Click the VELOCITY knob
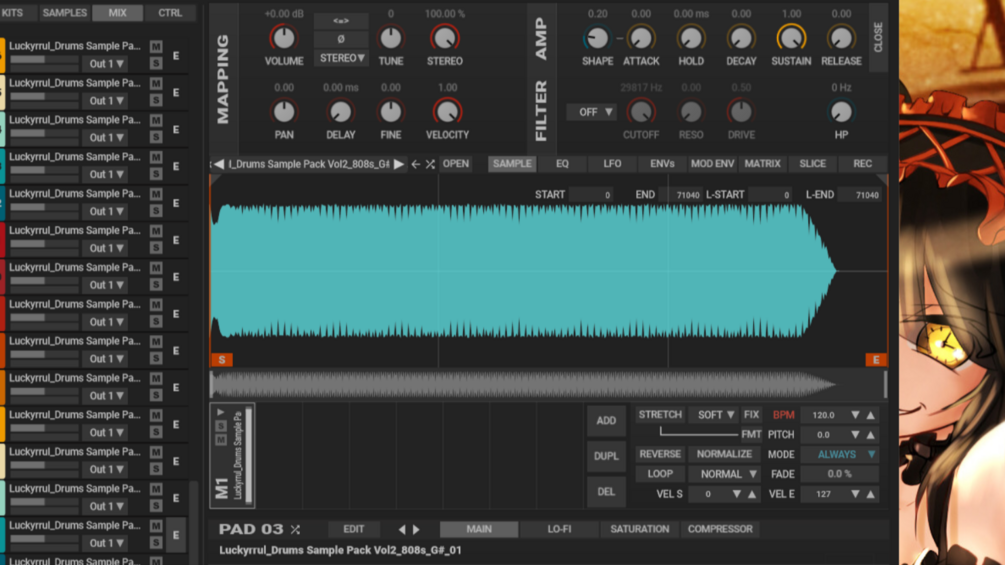1005x565 pixels. pyautogui.click(x=447, y=112)
